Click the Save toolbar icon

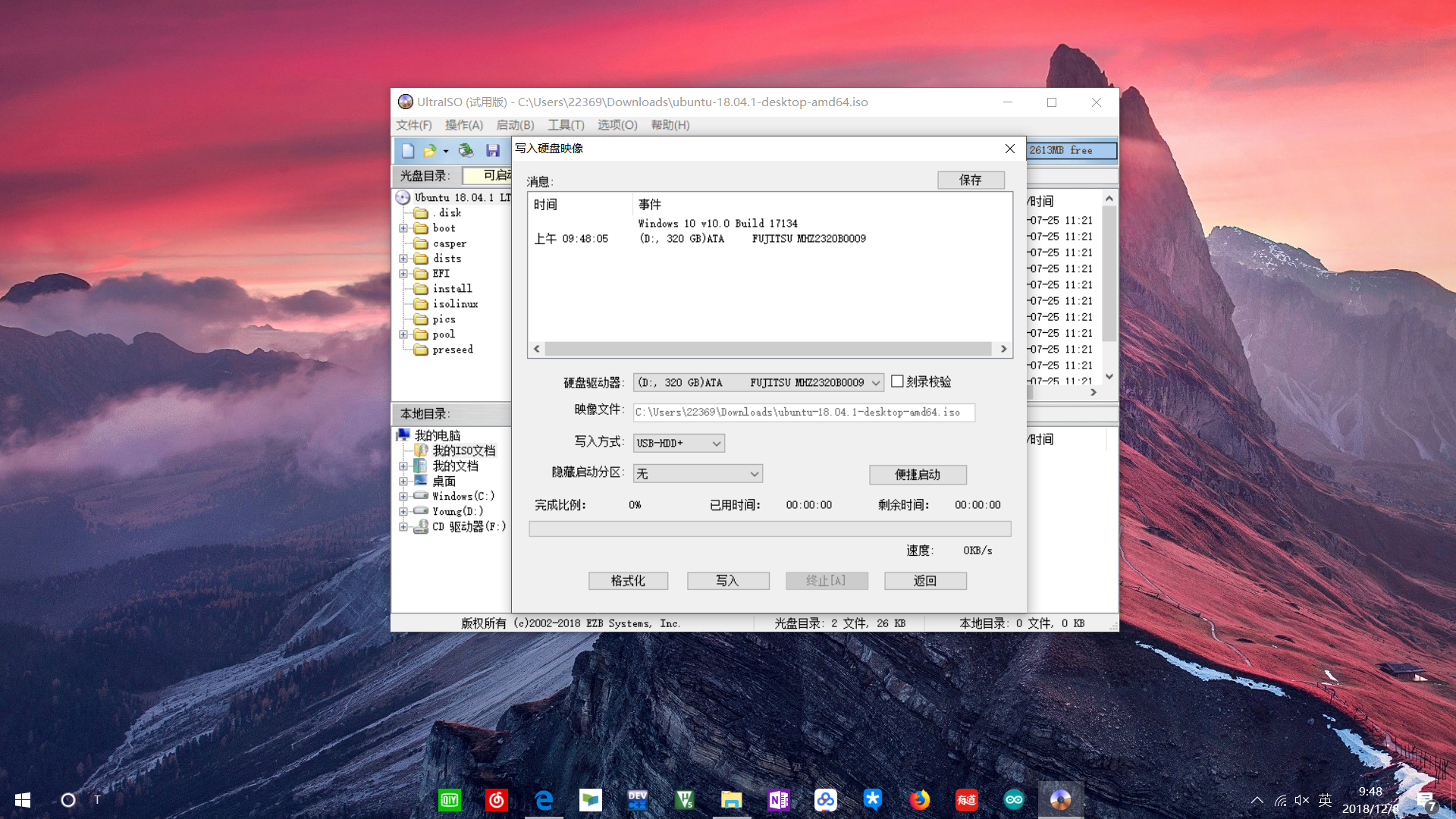[x=493, y=150]
